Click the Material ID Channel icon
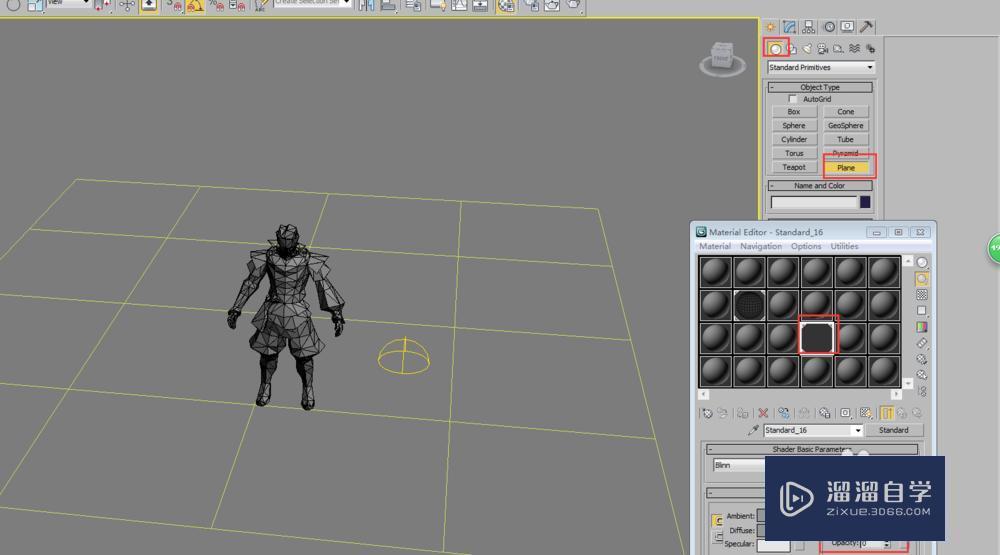Viewport: 1000px width, 555px height. (845, 413)
